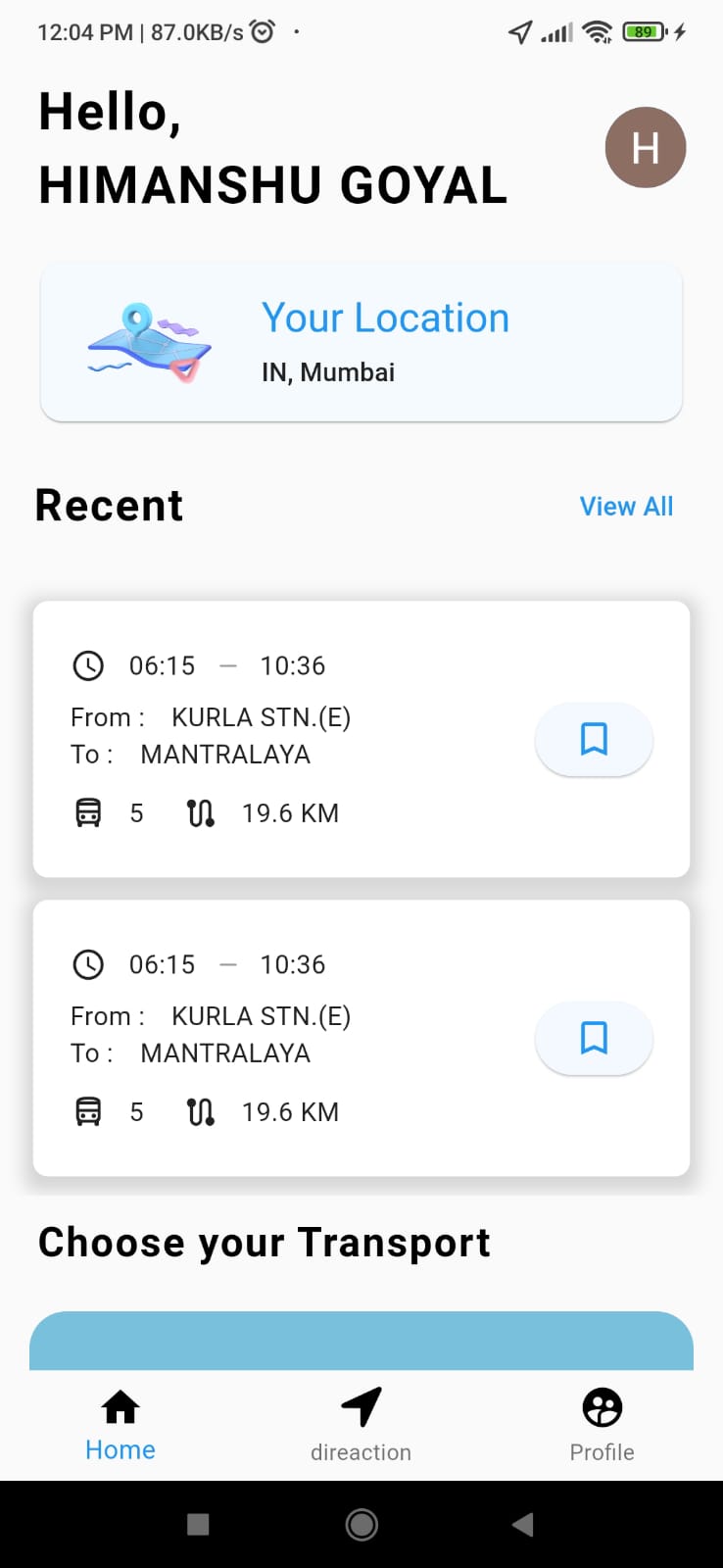Image resolution: width=723 pixels, height=1568 pixels.
Task: Tap Android back navigation button
Action: (523, 1524)
